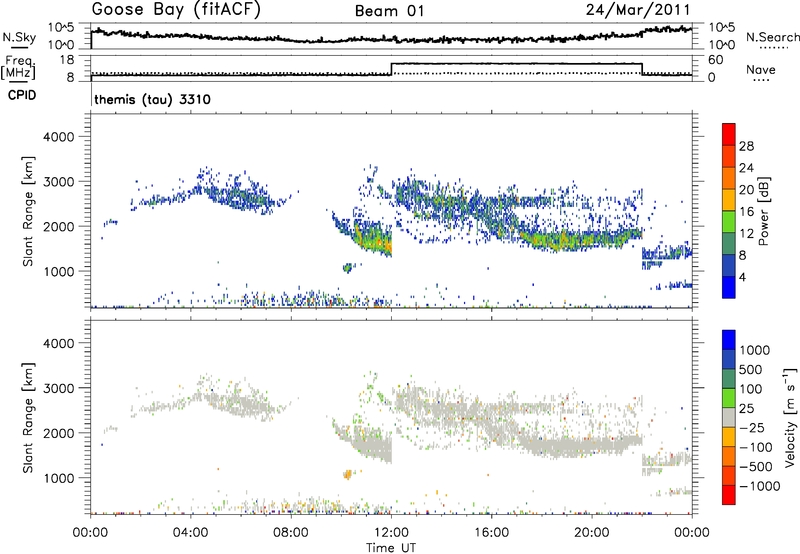Click the 24 label on Power colorbar
The image size is (800, 554).
(746, 168)
